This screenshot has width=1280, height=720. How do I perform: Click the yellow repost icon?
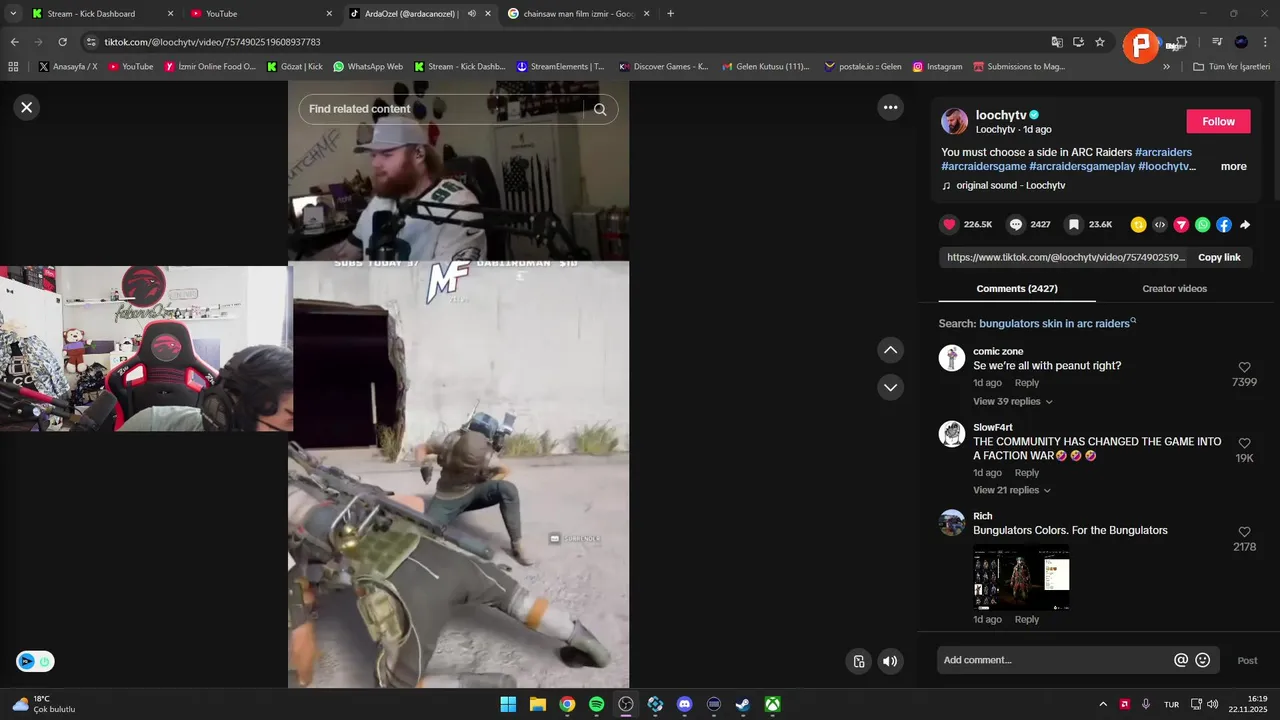[1138, 225]
